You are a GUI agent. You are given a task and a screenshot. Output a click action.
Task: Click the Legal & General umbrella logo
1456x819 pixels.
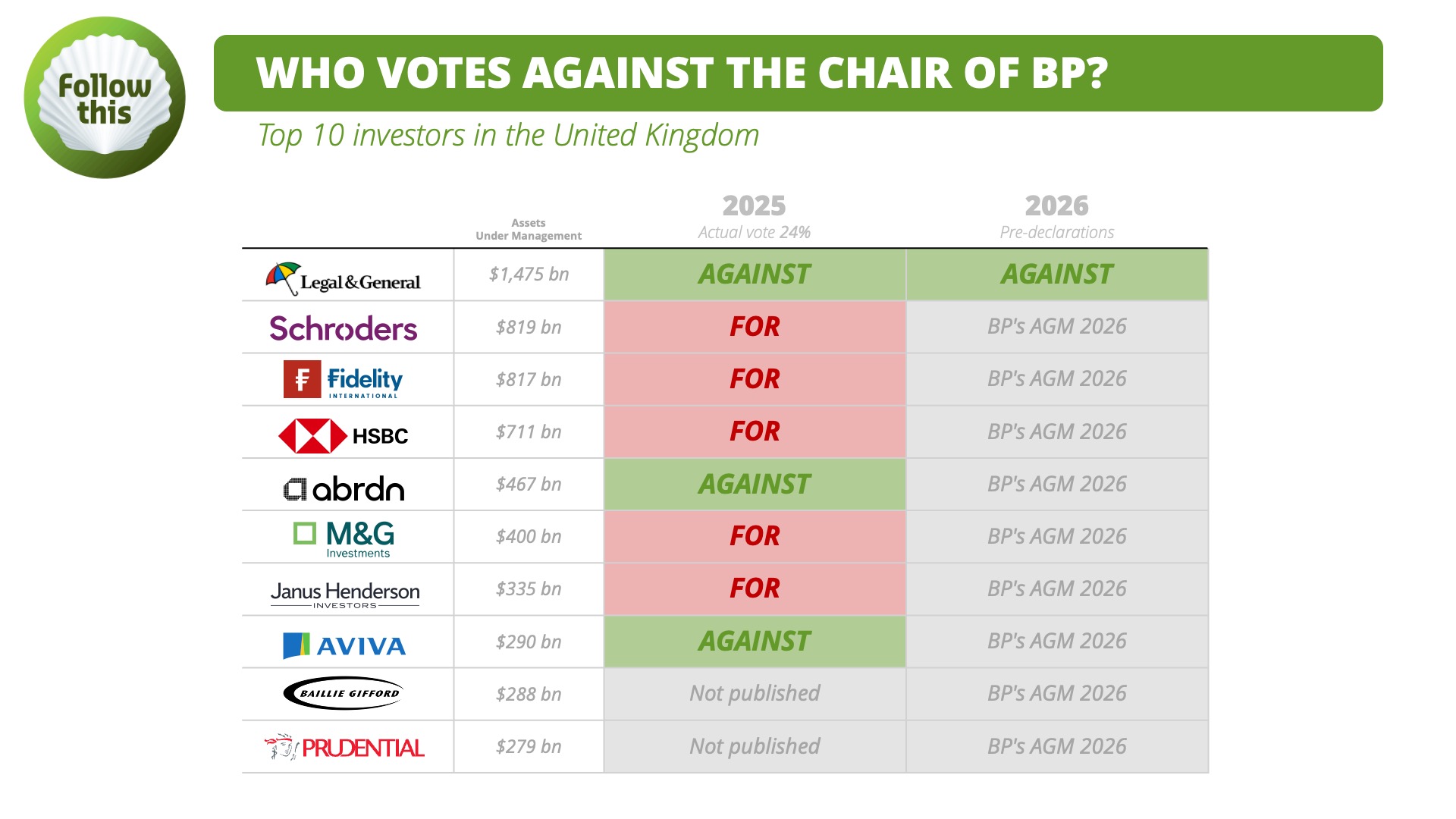coord(343,278)
